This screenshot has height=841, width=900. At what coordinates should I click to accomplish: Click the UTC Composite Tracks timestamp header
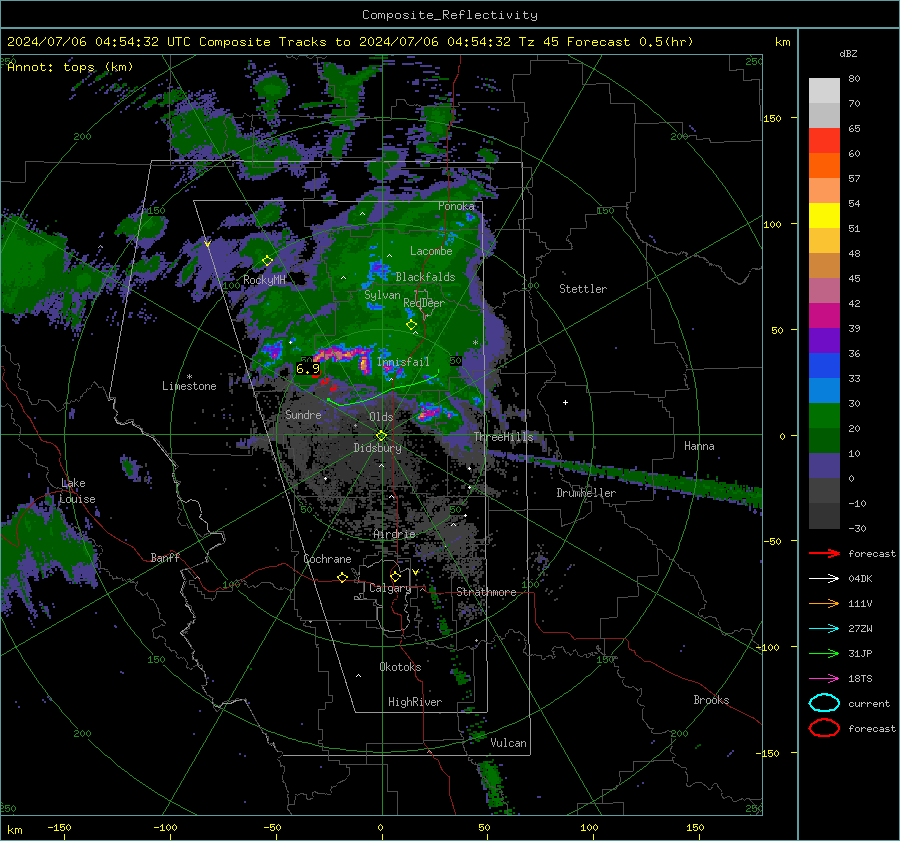pos(350,42)
